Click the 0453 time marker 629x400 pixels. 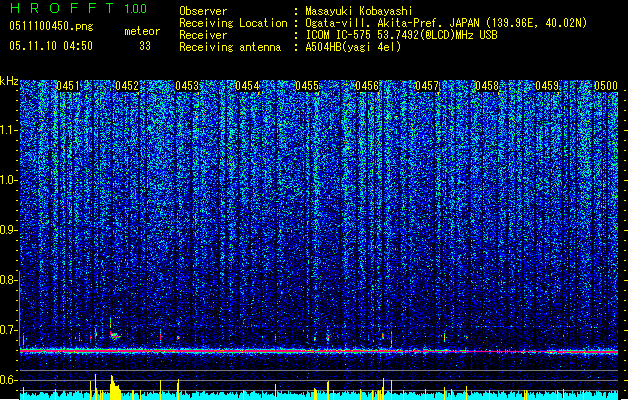187,86
